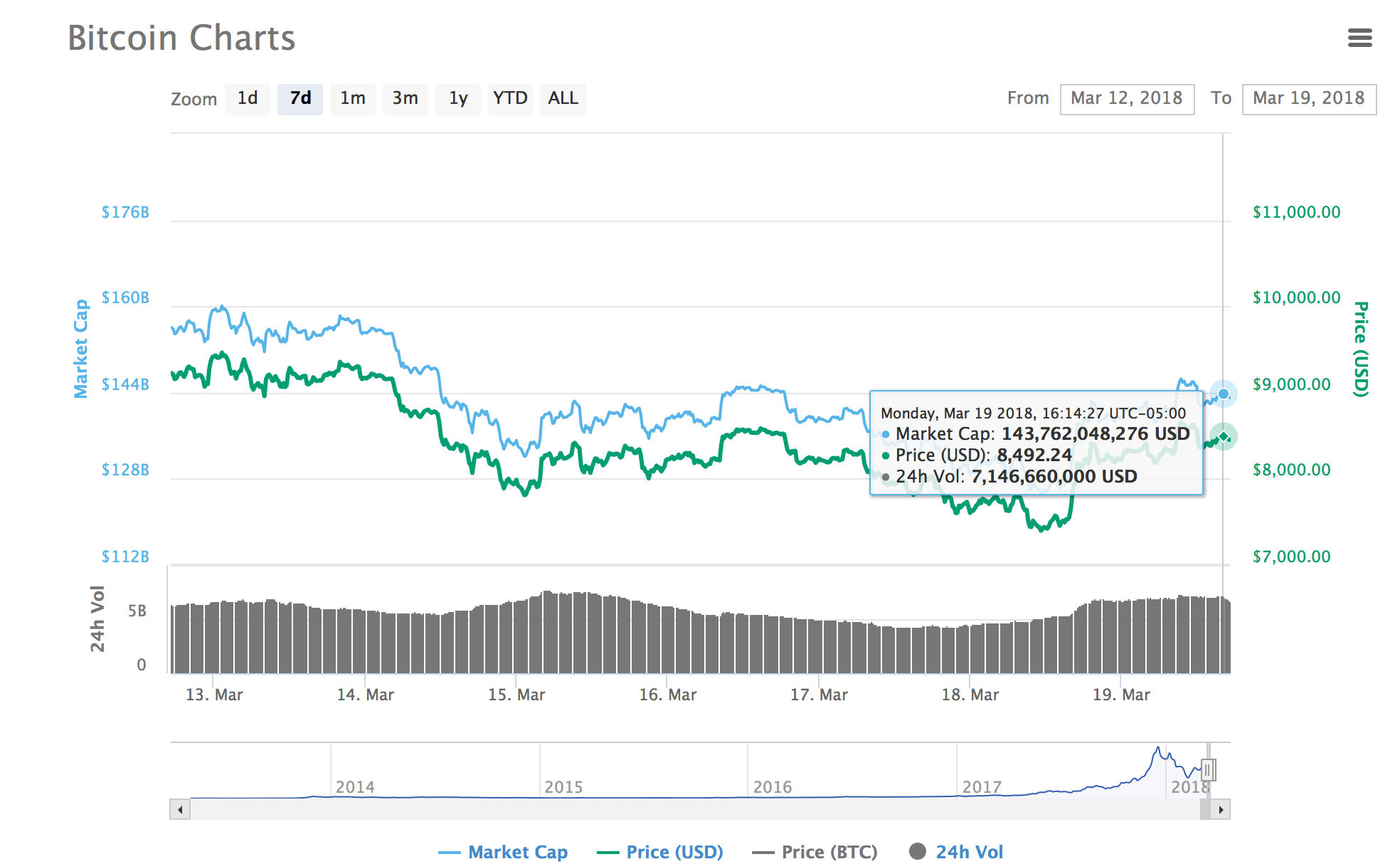Click the 18. Mar axis label
The image size is (1400, 864).
click(x=970, y=695)
